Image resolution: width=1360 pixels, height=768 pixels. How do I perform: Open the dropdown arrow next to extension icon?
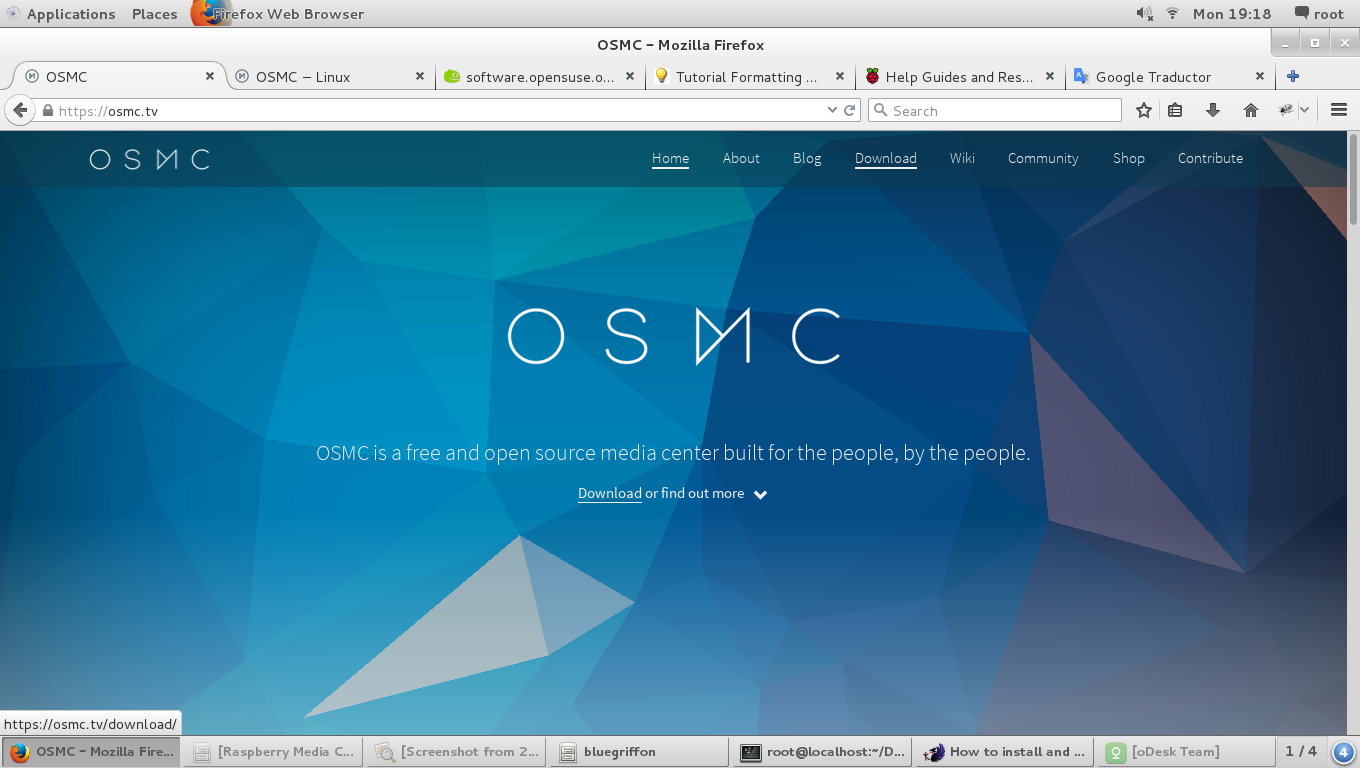click(1304, 110)
